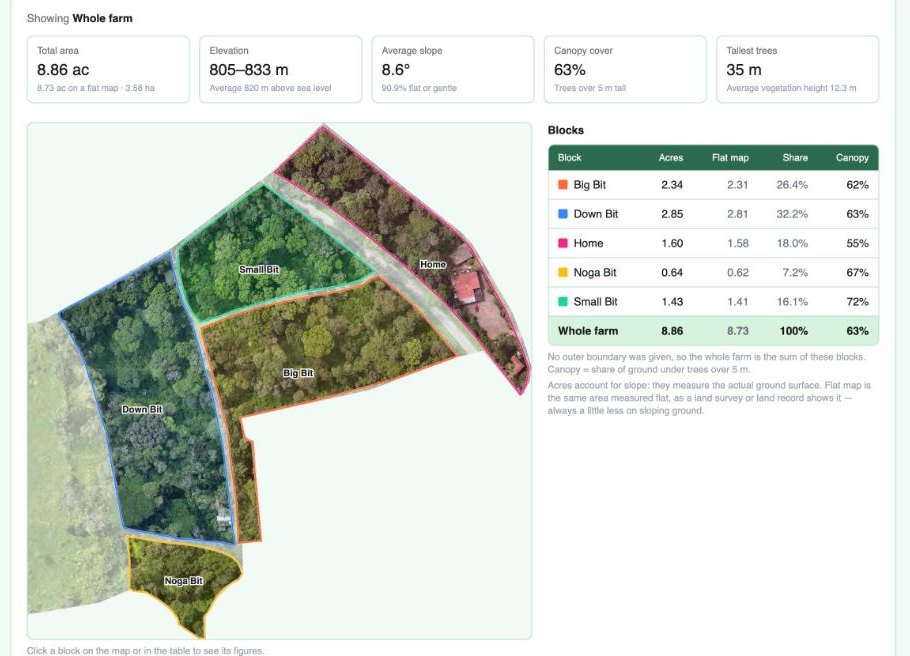Click the 72% canopy value for Small Bit

tap(857, 301)
